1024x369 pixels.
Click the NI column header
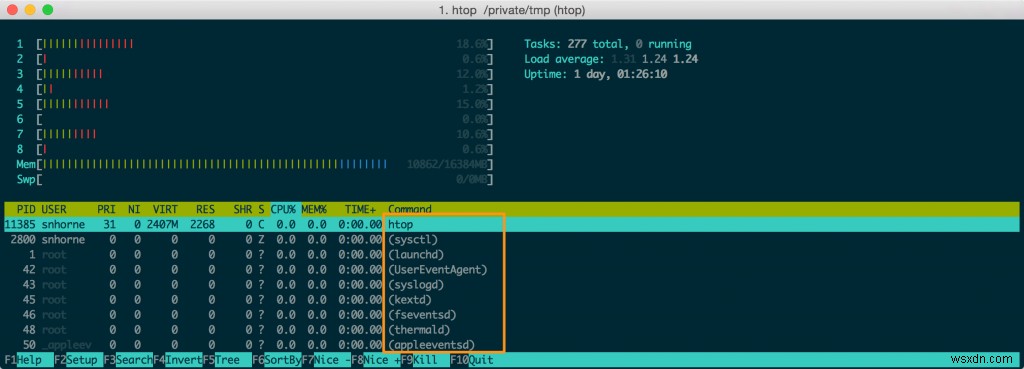pos(134,210)
